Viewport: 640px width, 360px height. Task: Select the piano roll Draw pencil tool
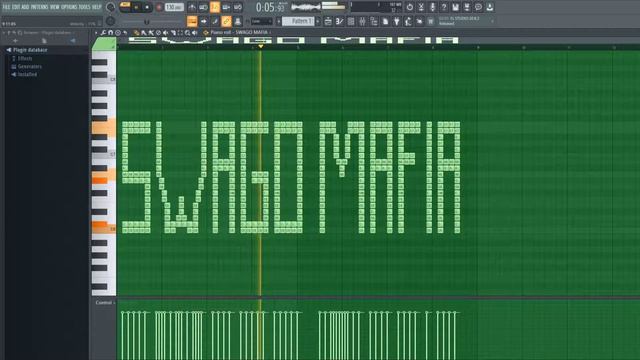point(136,33)
